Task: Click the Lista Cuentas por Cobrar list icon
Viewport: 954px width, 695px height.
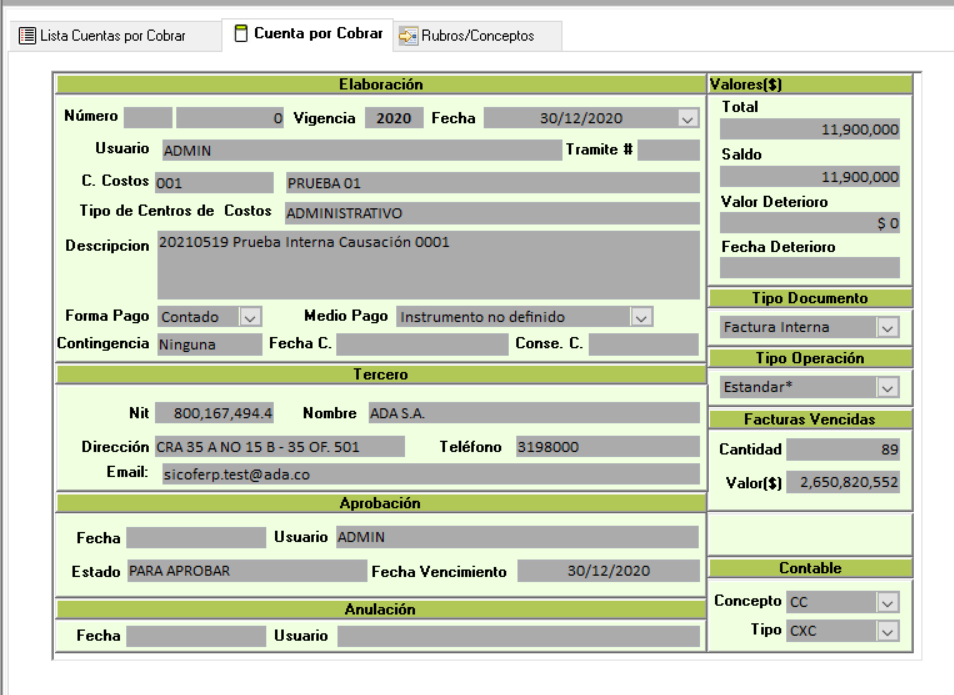Action: 27,36
